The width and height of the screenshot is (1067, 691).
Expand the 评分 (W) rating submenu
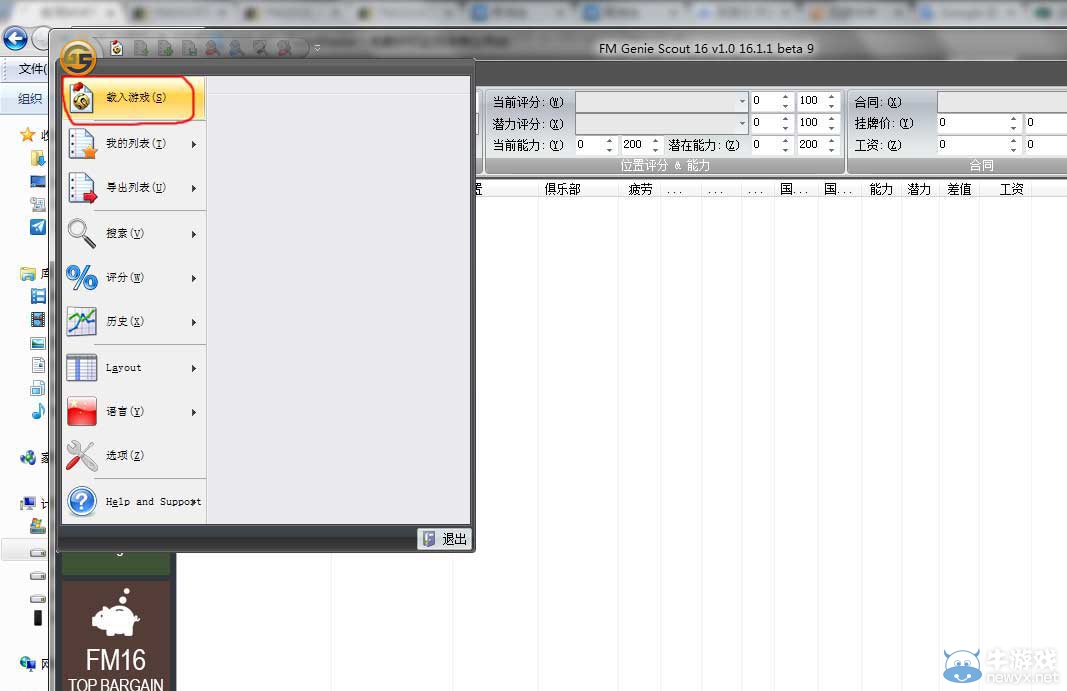pos(134,278)
